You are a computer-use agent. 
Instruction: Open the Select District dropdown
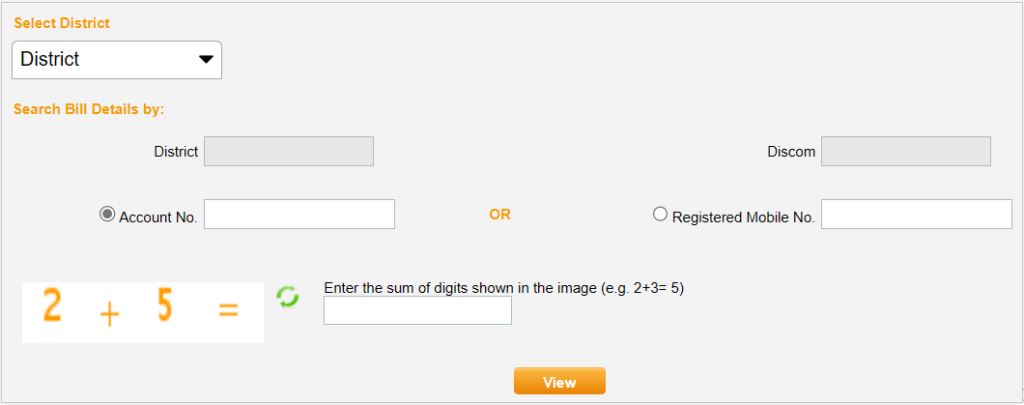click(x=116, y=60)
